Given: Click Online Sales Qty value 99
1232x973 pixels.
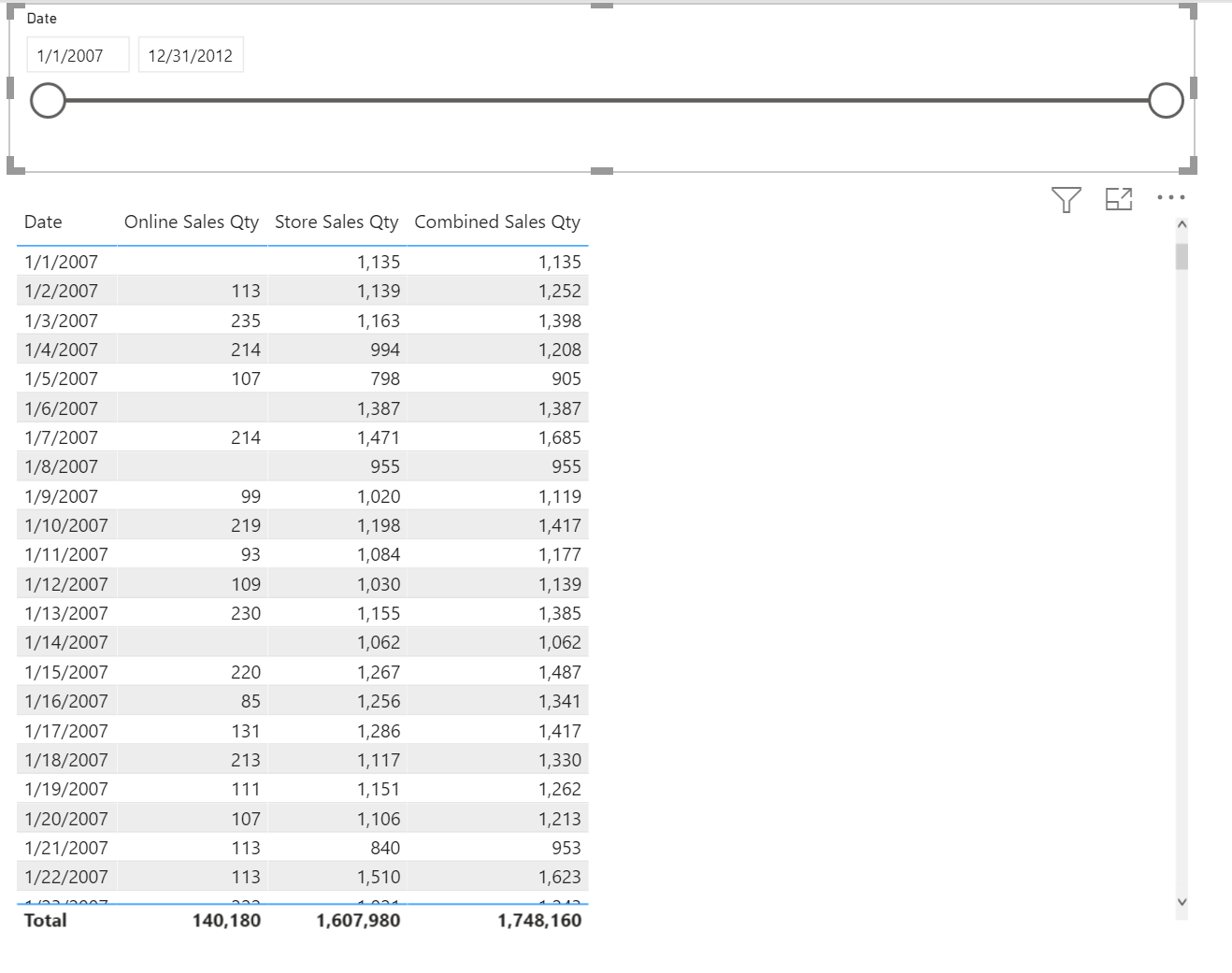Looking at the screenshot, I should click(251, 496).
